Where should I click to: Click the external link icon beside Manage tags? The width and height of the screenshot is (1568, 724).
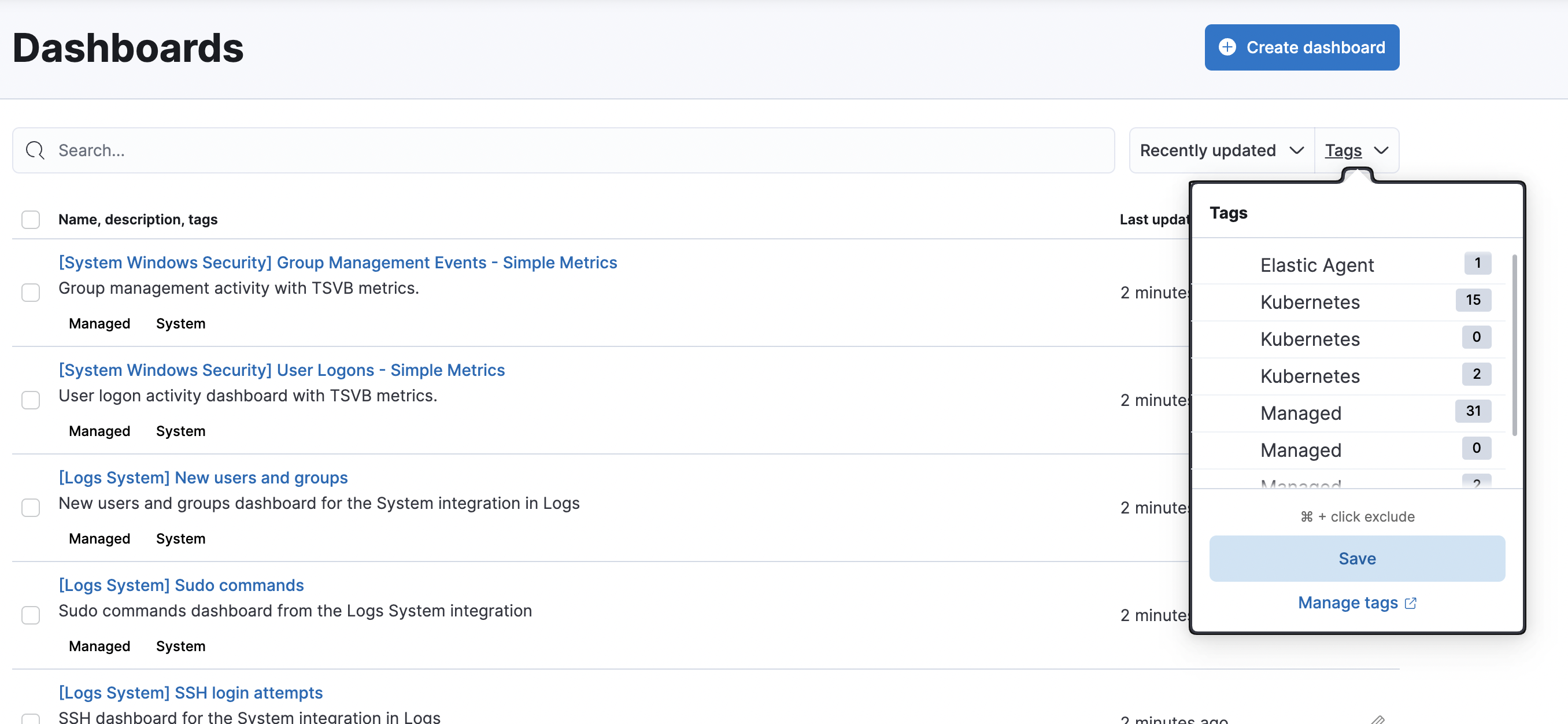click(x=1411, y=603)
